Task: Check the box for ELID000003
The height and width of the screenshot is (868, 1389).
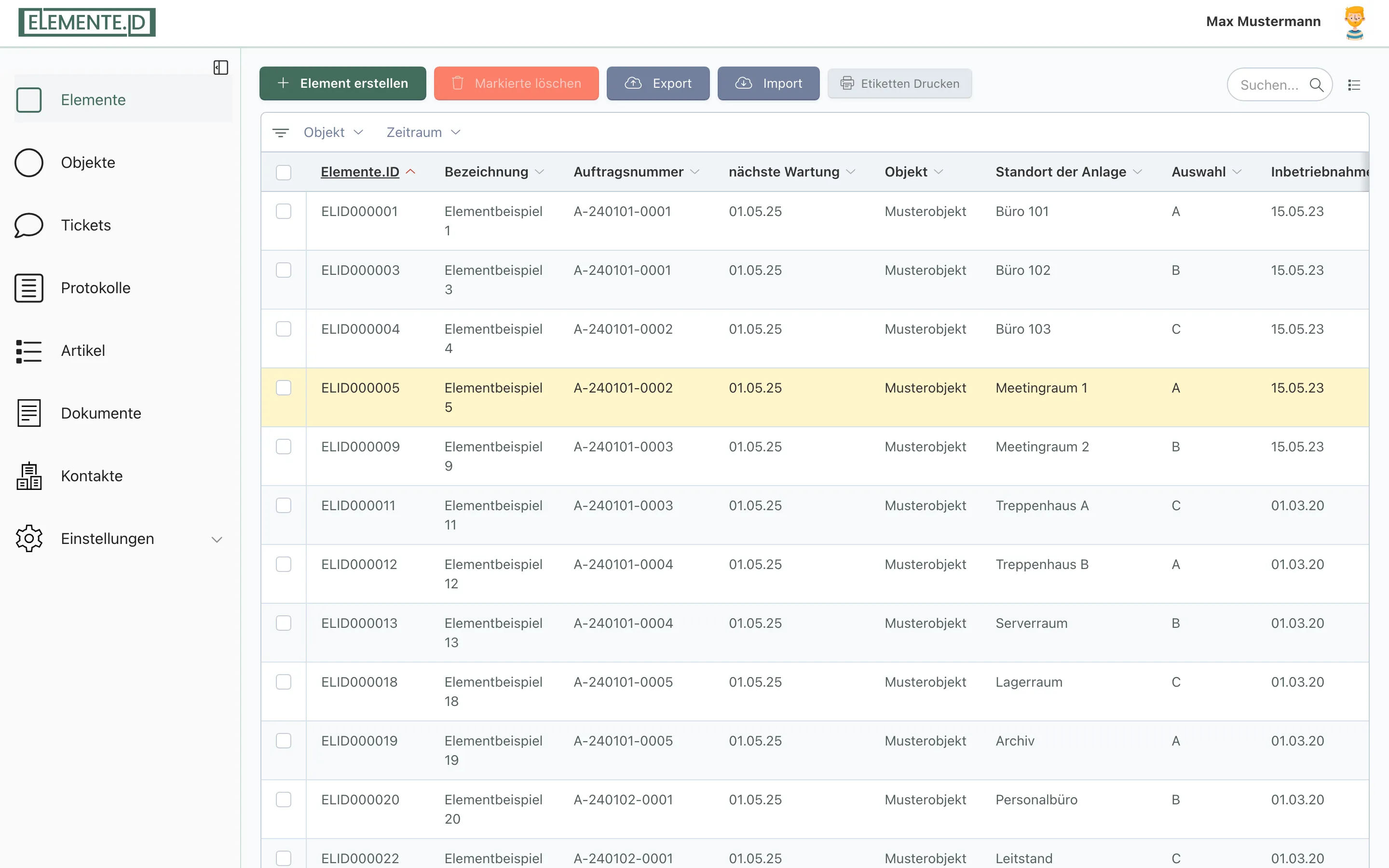Action: [284, 271]
